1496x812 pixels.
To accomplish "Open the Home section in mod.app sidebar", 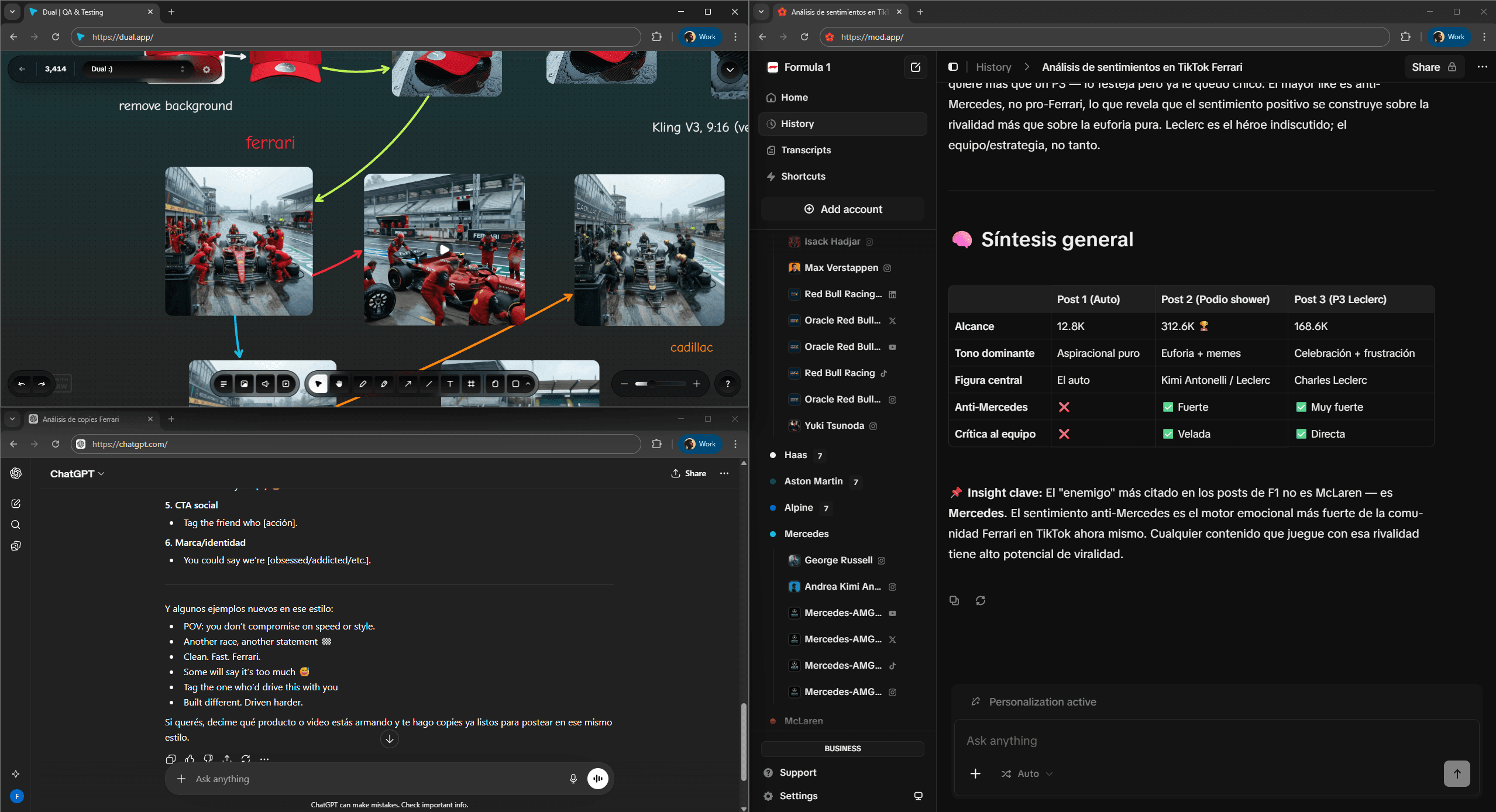I will click(843, 98).
